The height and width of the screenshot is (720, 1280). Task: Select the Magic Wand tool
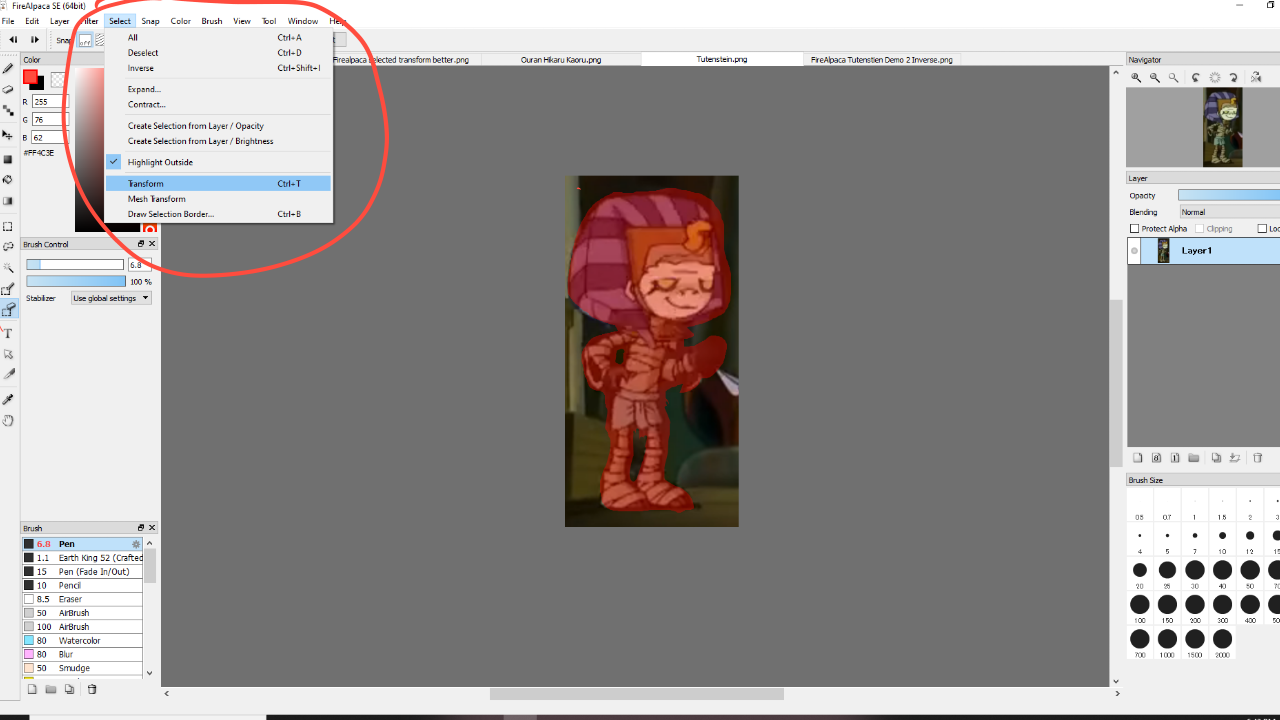click(x=8, y=268)
